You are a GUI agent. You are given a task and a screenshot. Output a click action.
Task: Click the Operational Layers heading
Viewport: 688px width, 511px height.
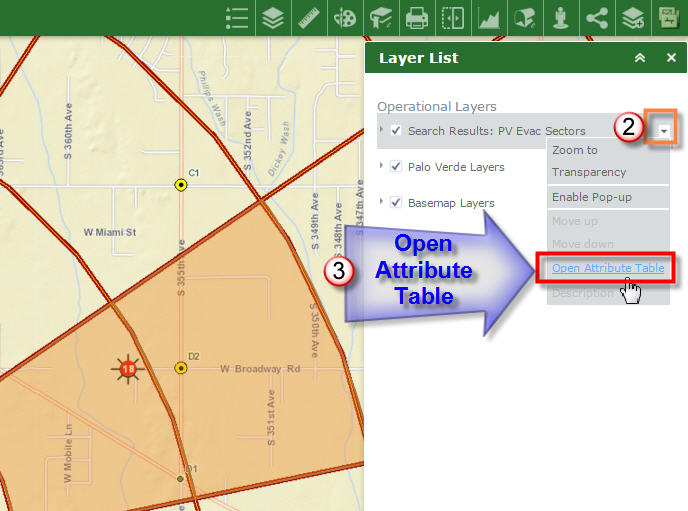click(437, 107)
